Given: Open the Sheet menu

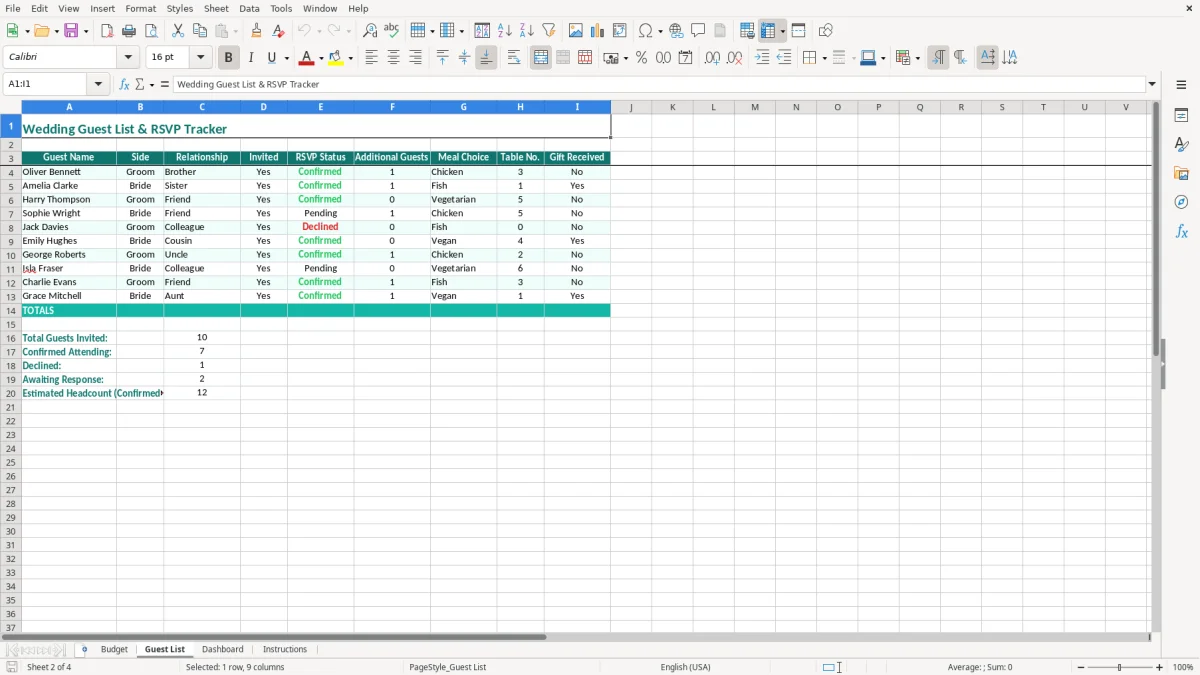Looking at the screenshot, I should (x=216, y=8).
